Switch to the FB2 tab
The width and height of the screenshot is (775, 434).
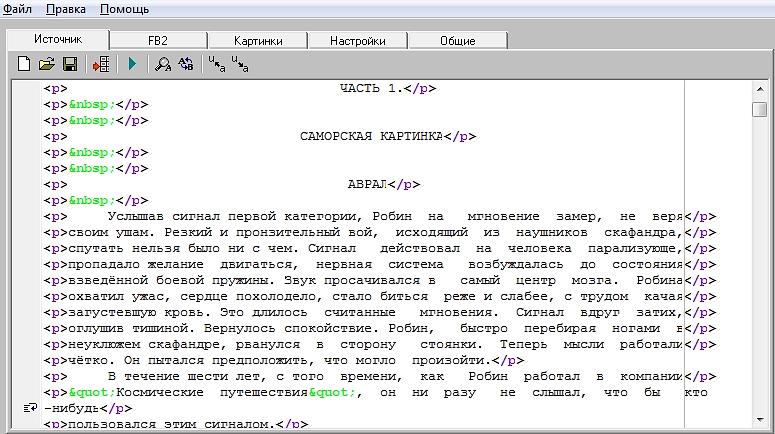158,41
